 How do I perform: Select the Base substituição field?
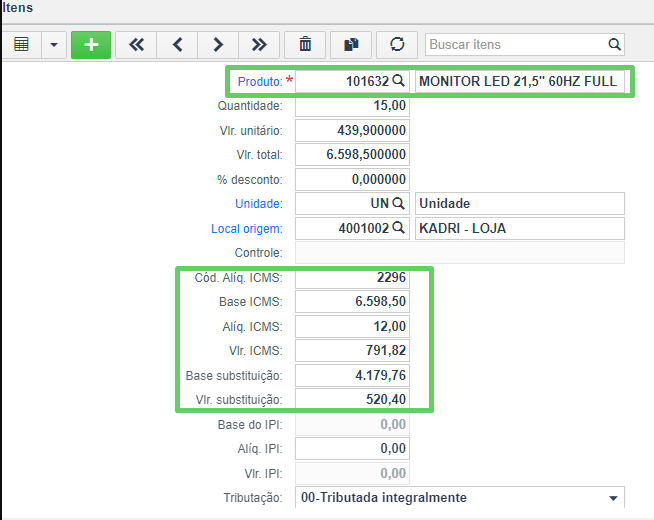[x=352, y=375]
